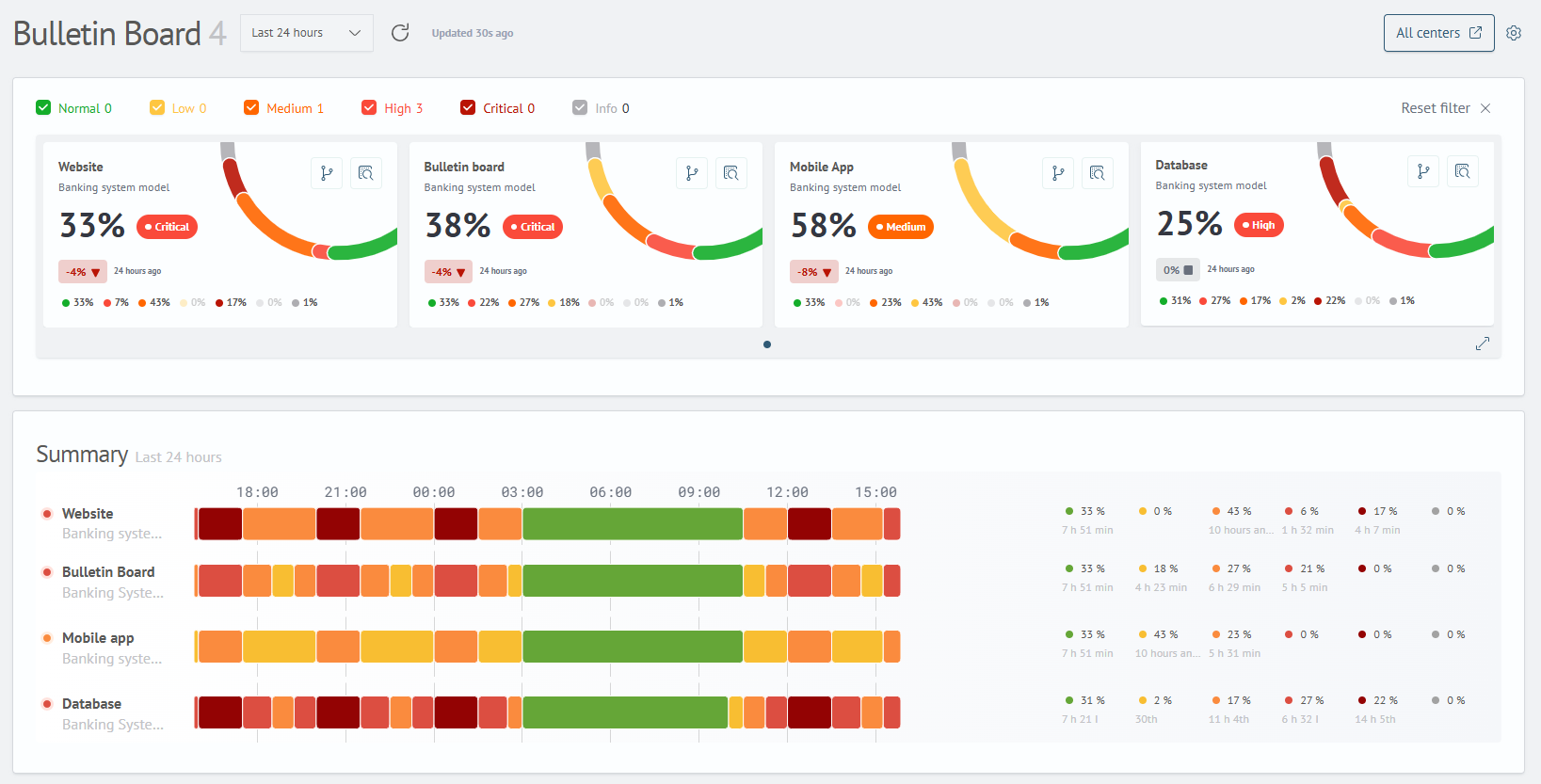Screen dimensions: 1541x784
Task: Select the 25% score on Database card
Action: click(x=1190, y=224)
